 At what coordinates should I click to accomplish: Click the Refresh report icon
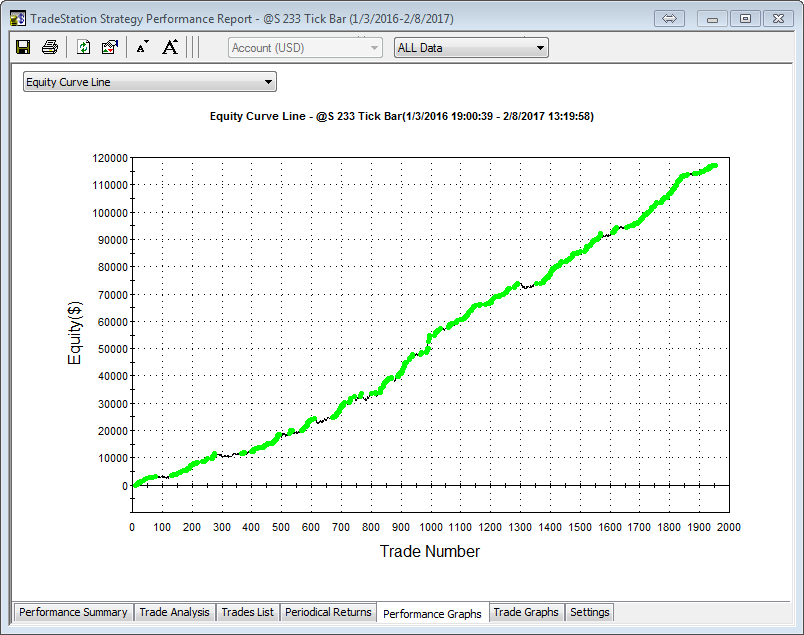(84, 47)
